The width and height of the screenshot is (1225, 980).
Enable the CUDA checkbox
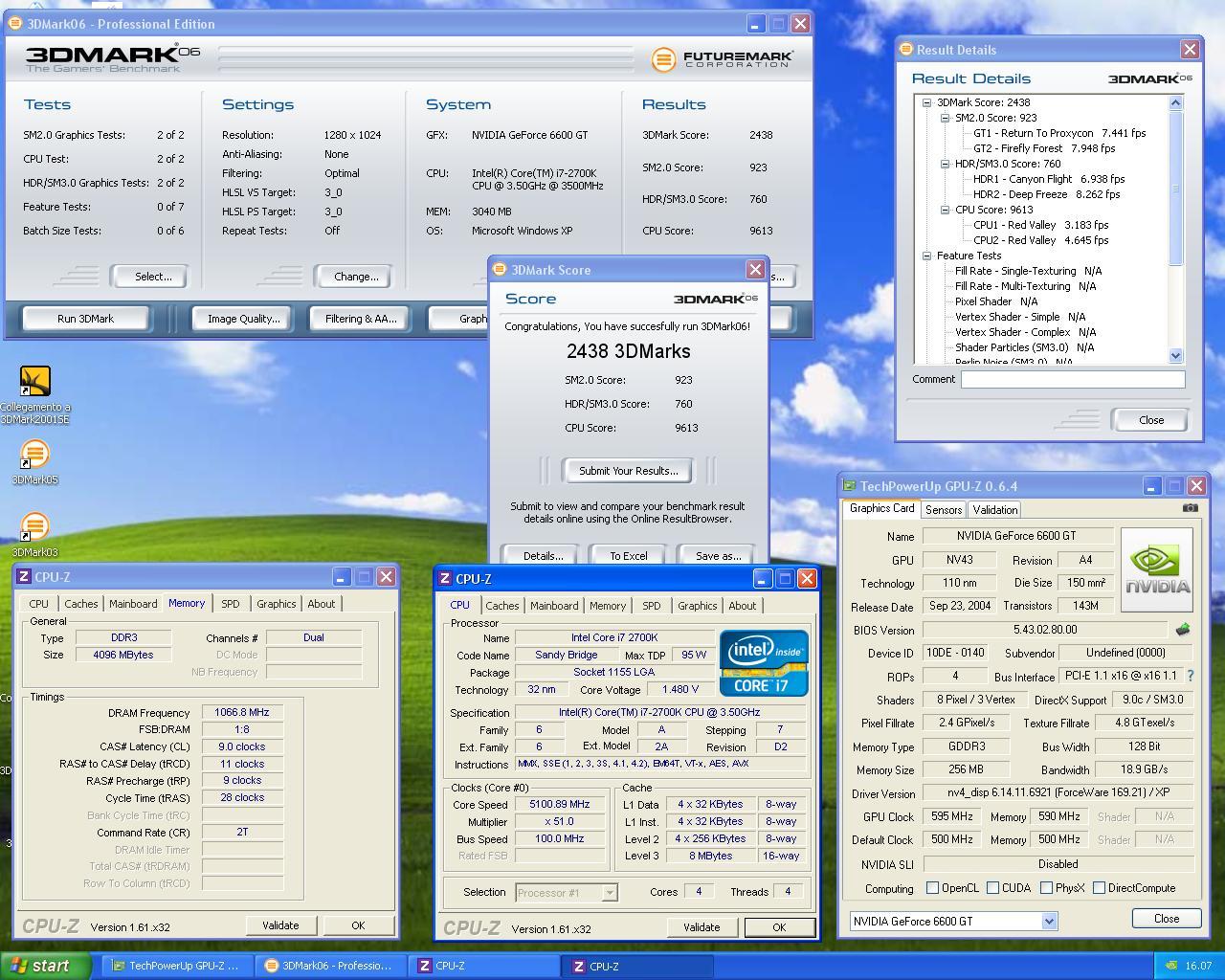992,888
